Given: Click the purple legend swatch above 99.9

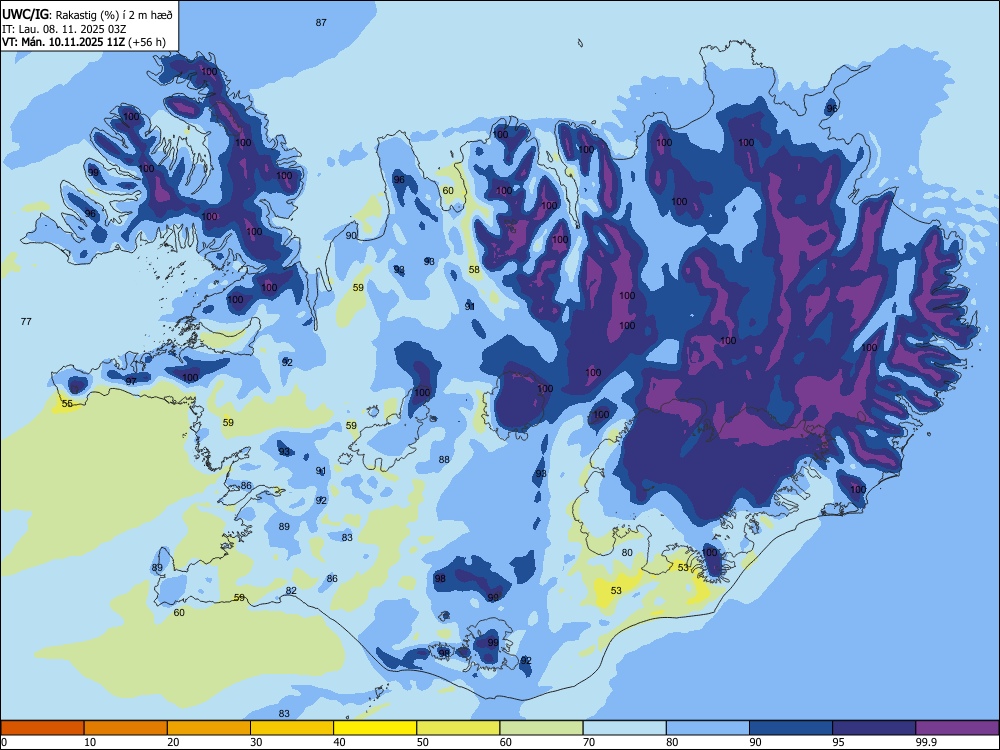Looking at the screenshot, I should point(957,728).
